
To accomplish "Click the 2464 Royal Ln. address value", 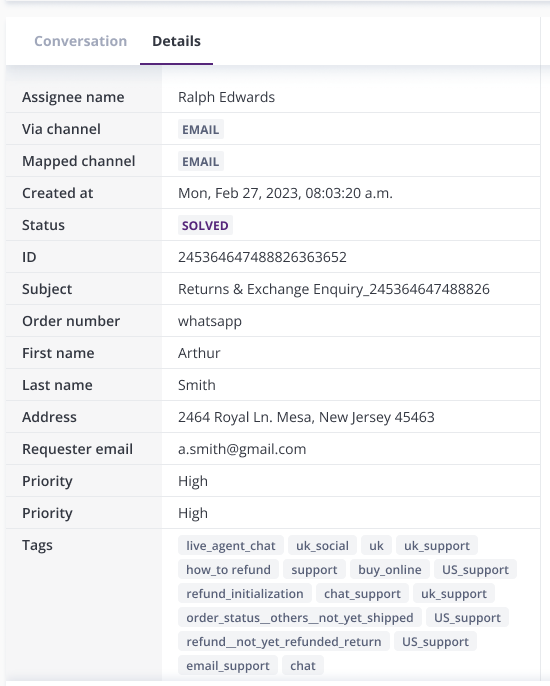I will pyautogui.click(x=306, y=417).
